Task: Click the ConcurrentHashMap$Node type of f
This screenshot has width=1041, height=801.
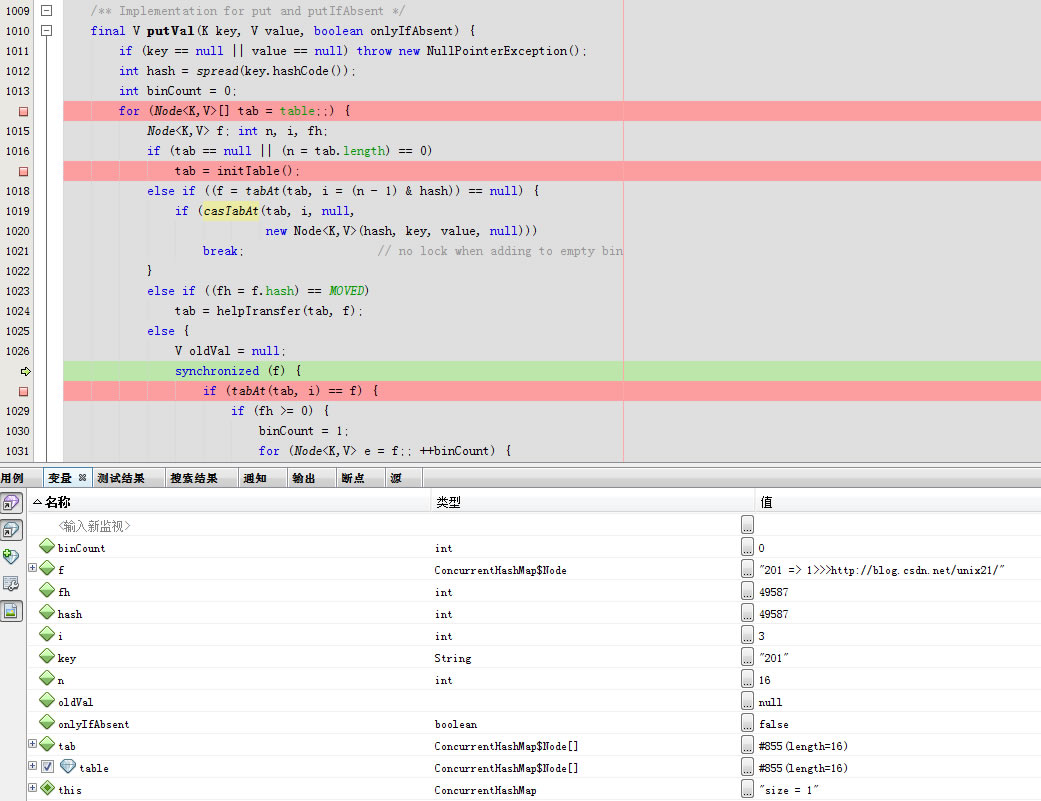Action: (x=500, y=570)
